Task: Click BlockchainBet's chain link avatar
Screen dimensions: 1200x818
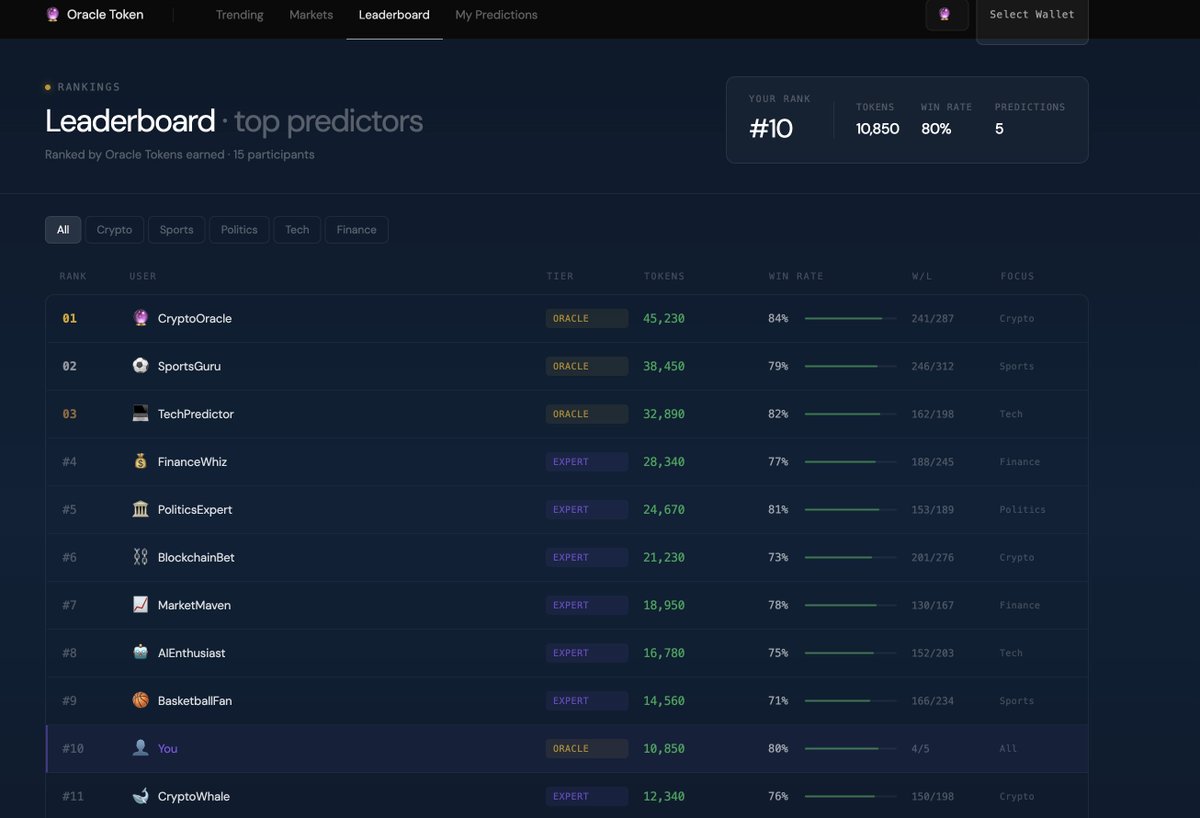Action: [140, 557]
